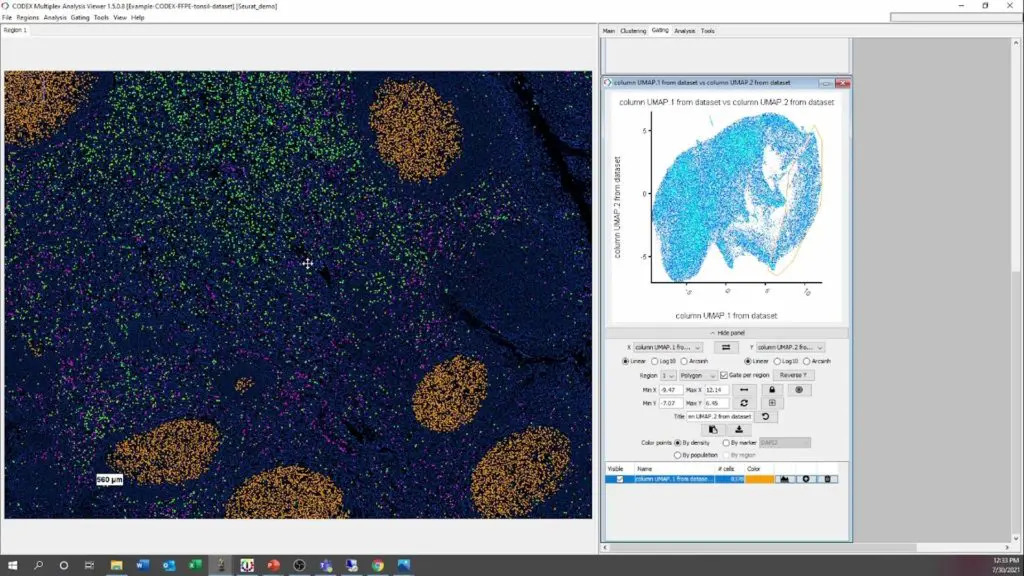
Task: Open the Region number dropdown
Action: coord(667,376)
